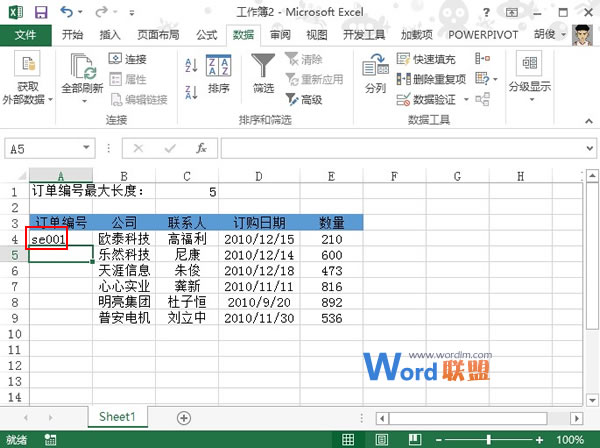The height and width of the screenshot is (448, 600).
Task: Open What-If Analysis dropdown arrow
Action: pyautogui.click(x=495, y=79)
